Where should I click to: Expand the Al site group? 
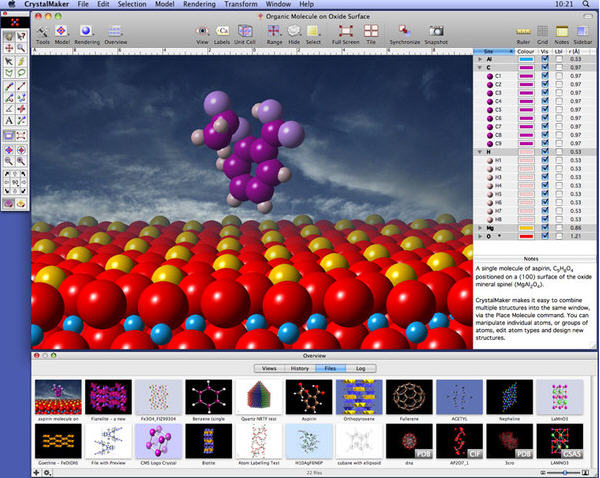point(478,59)
